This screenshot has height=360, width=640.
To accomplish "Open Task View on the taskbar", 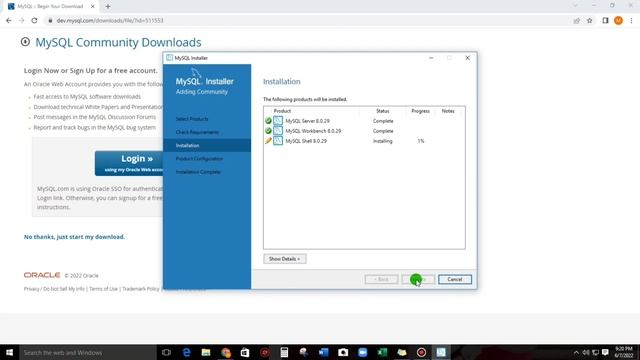I will click(166, 352).
